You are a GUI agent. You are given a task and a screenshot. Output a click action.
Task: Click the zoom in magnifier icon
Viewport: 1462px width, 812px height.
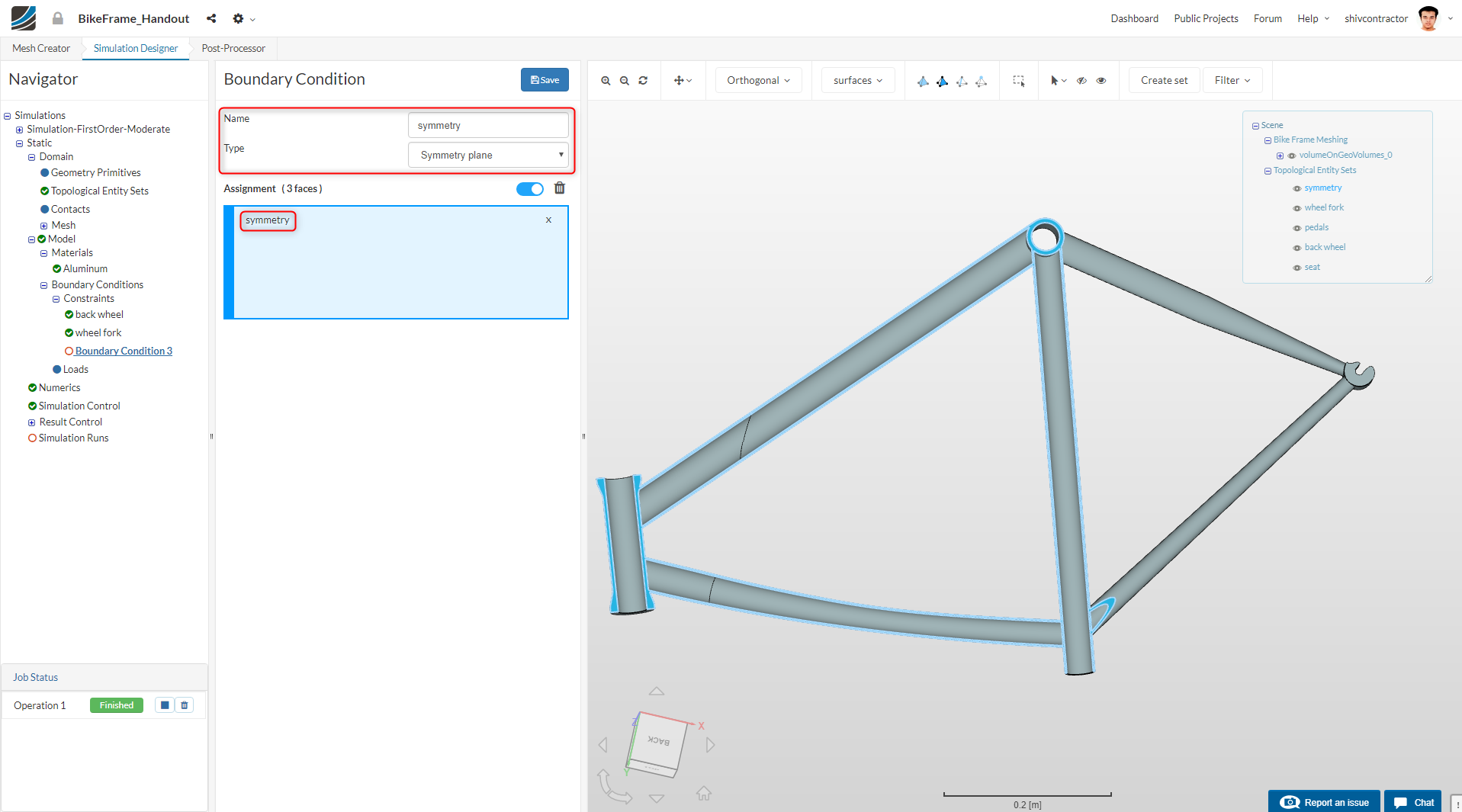click(x=606, y=81)
